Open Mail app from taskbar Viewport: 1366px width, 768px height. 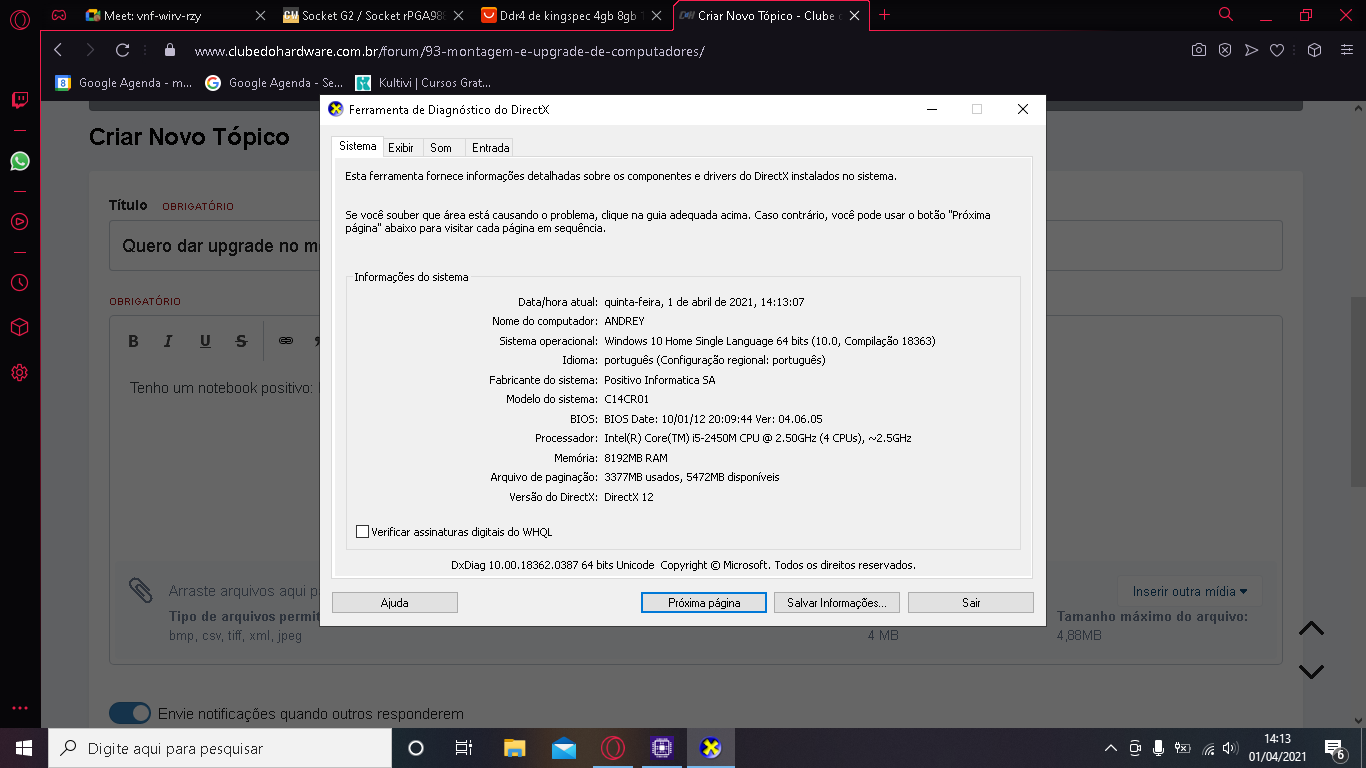(x=564, y=748)
